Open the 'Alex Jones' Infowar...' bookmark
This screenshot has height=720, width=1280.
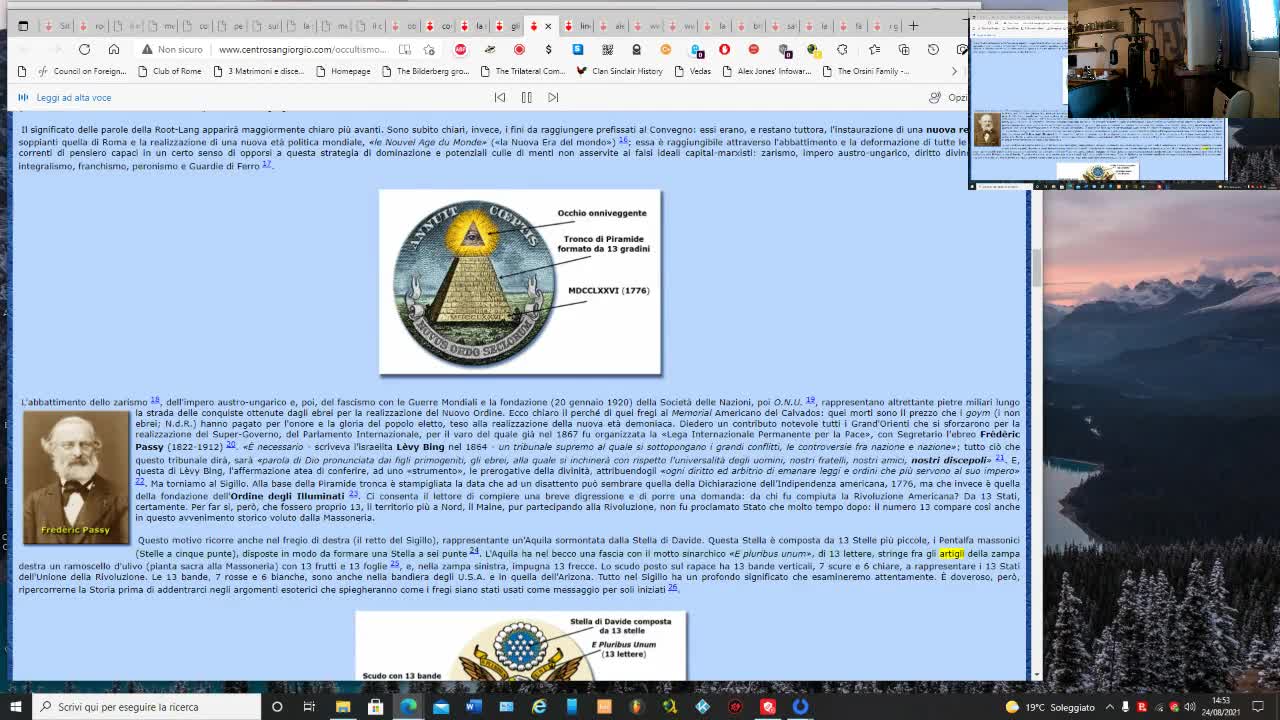click(x=766, y=71)
